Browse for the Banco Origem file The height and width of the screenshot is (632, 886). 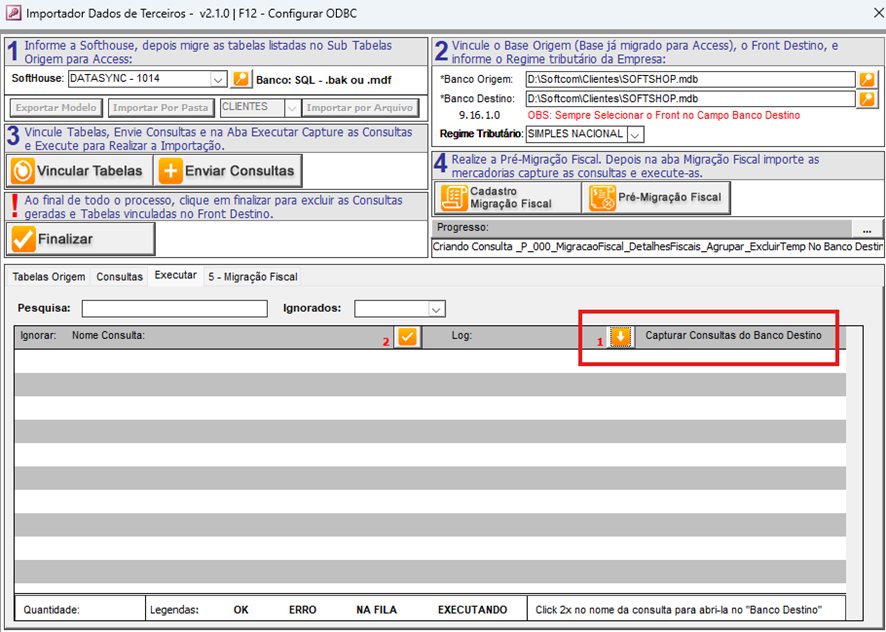point(867,80)
